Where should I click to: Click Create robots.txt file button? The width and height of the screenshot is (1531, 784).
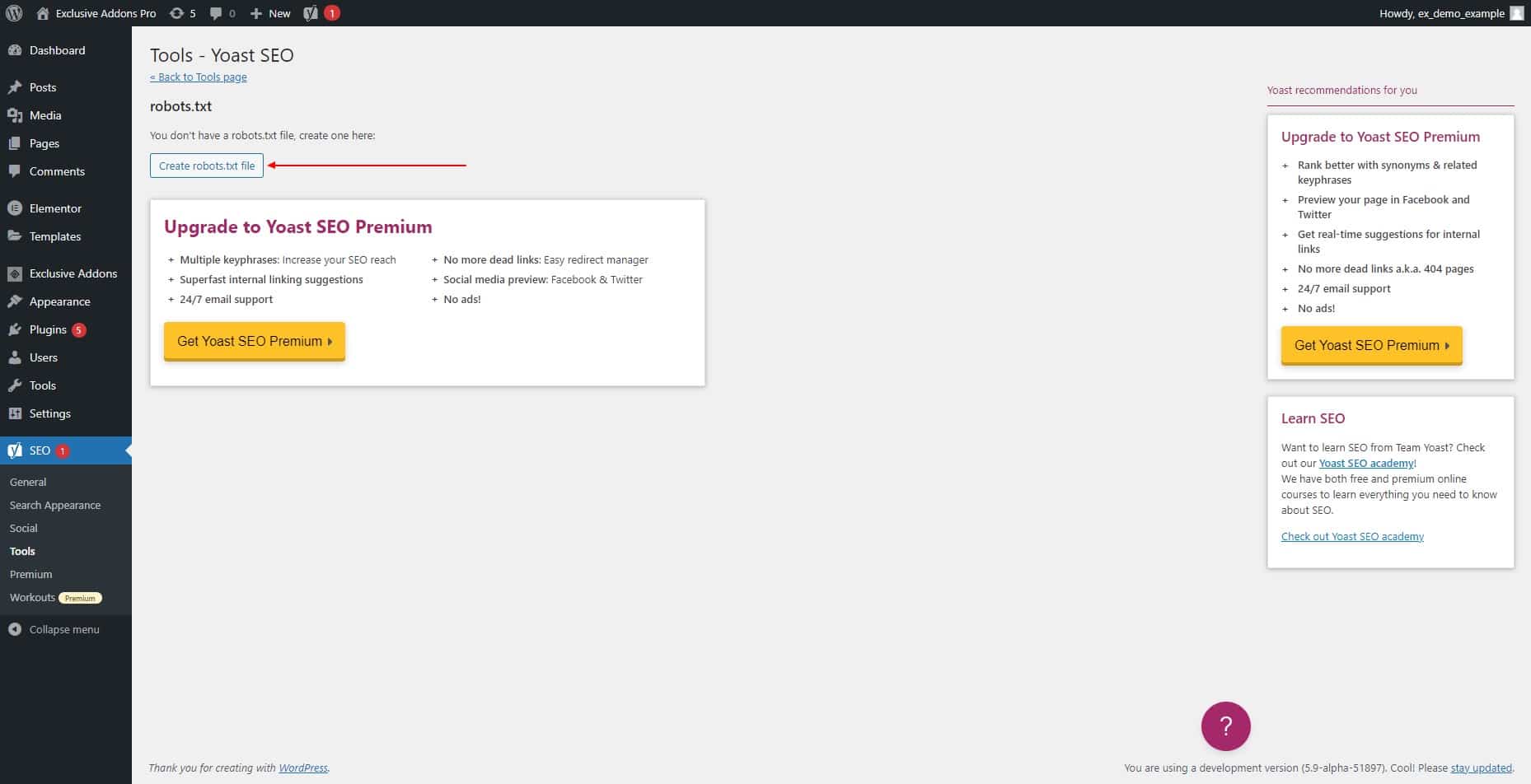click(207, 166)
